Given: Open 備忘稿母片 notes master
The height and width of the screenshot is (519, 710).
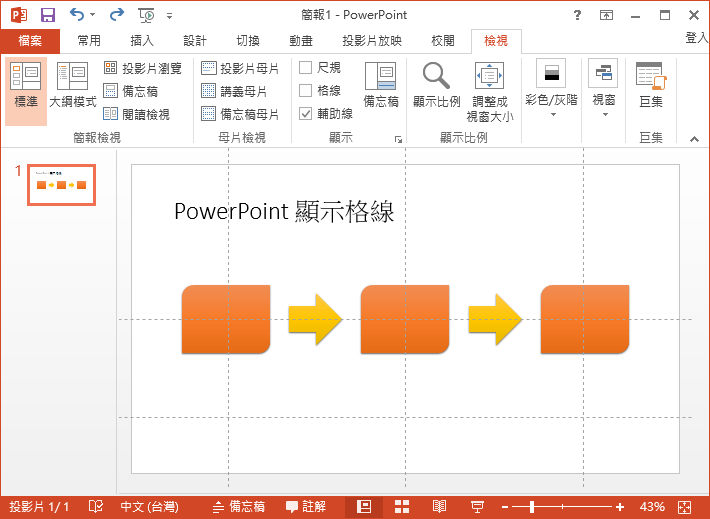Looking at the screenshot, I should (x=240, y=114).
